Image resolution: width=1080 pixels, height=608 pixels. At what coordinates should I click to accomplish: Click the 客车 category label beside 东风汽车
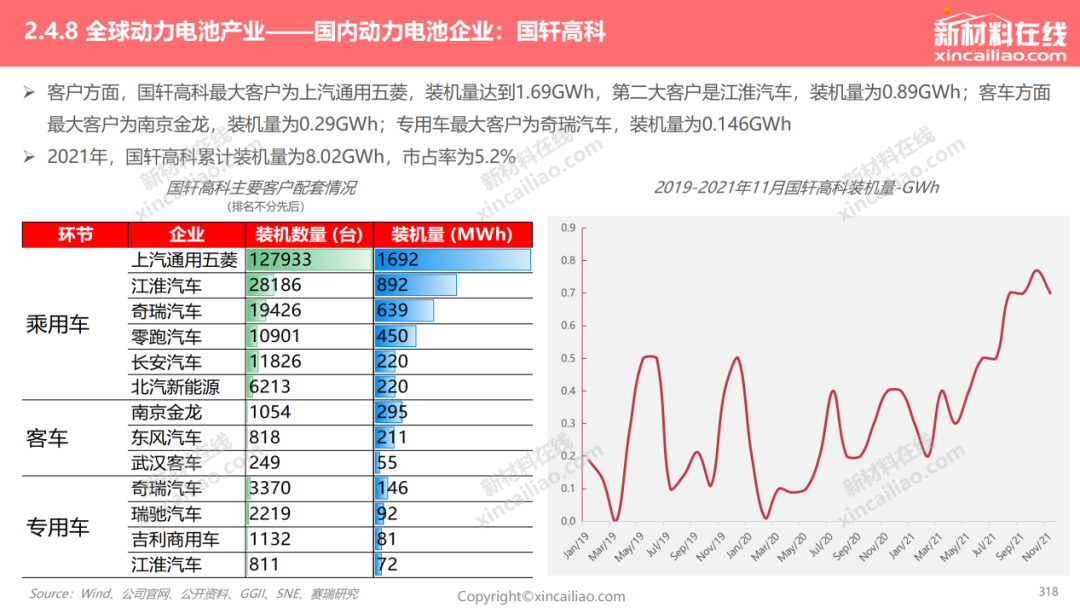point(47,438)
